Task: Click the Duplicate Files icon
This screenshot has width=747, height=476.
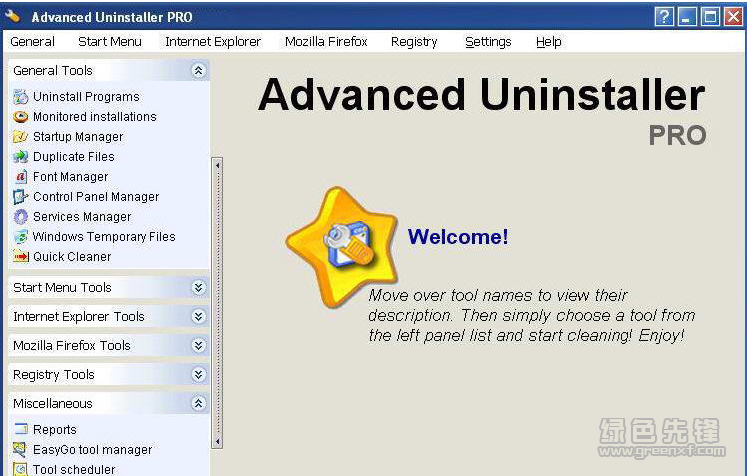Action: [20, 157]
